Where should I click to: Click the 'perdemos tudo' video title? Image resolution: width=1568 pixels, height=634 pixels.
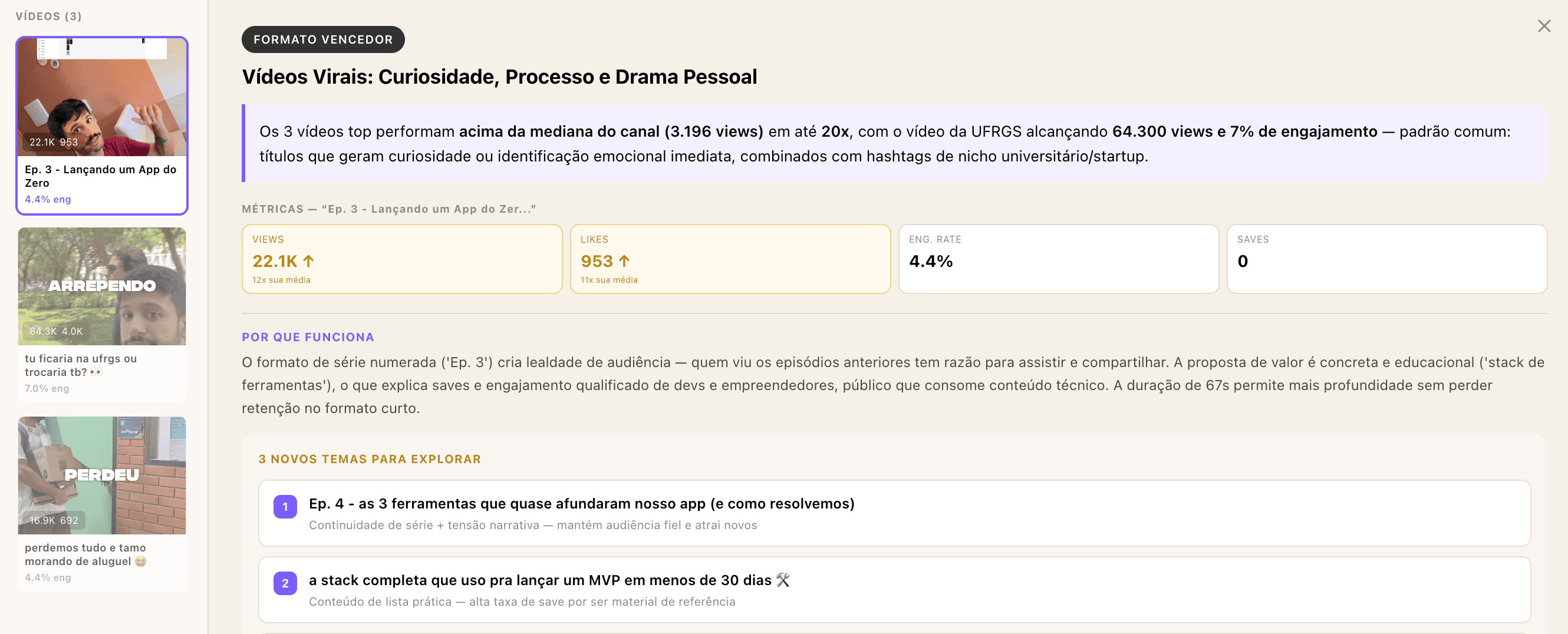click(85, 554)
